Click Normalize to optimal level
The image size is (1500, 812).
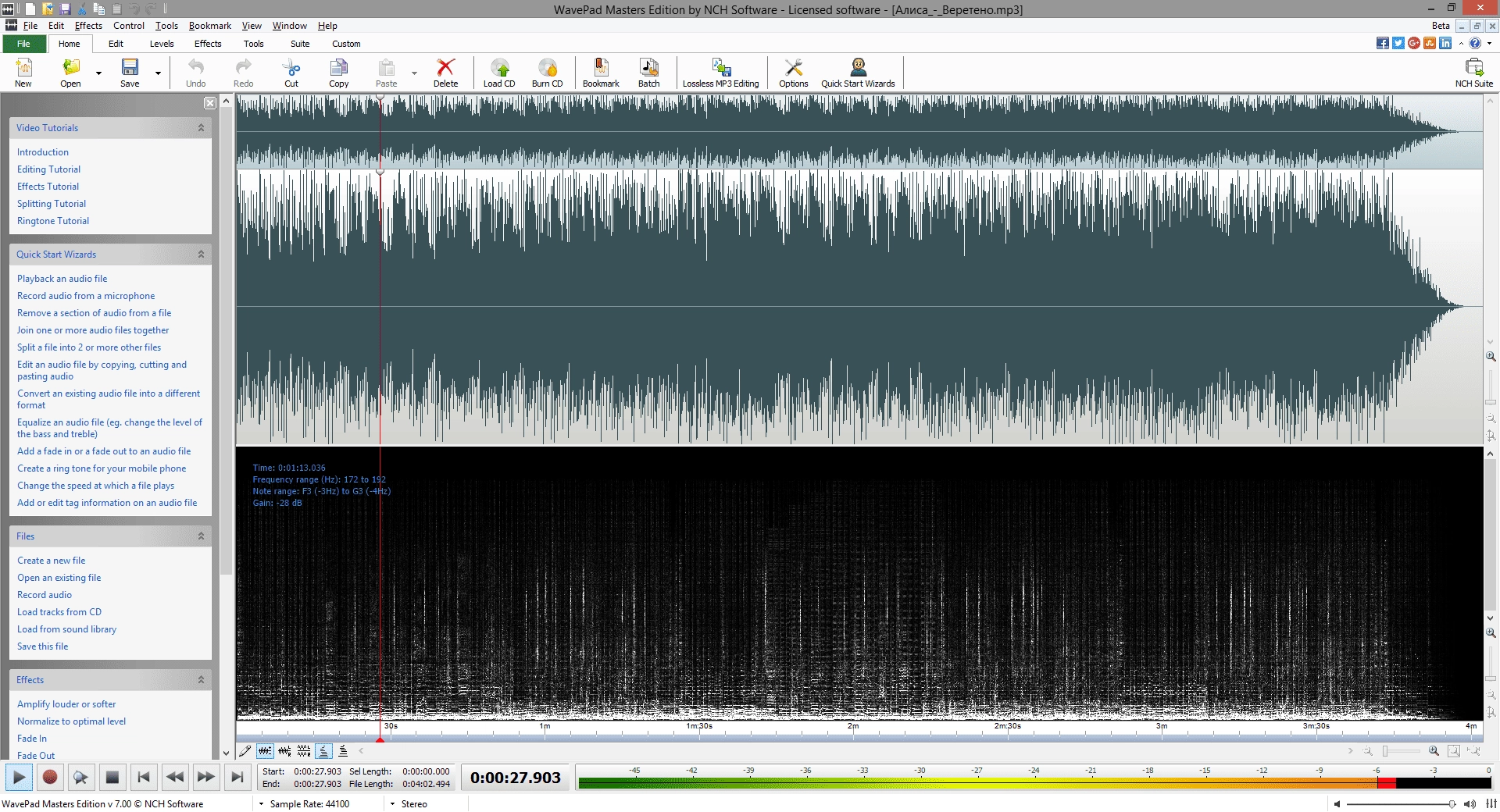pyautogui.click(x=71, y=721)
